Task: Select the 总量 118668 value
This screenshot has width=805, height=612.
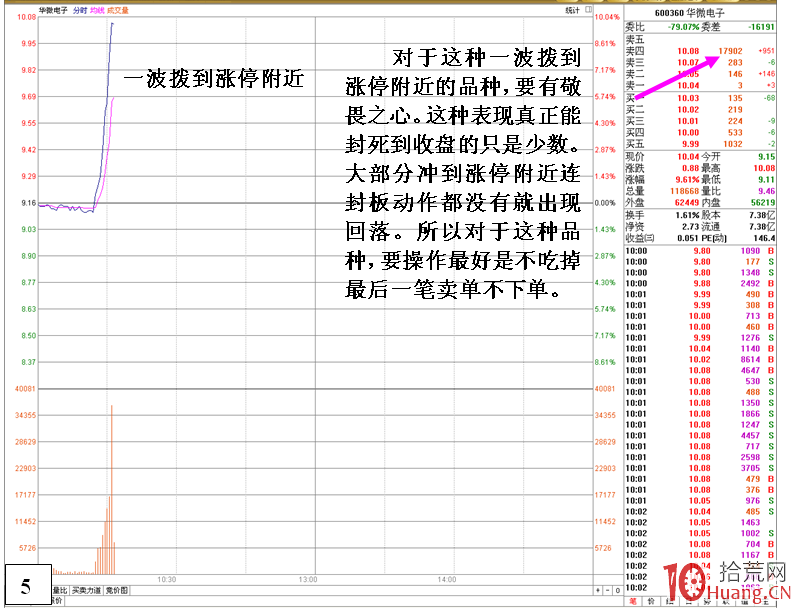Action: 684,191
